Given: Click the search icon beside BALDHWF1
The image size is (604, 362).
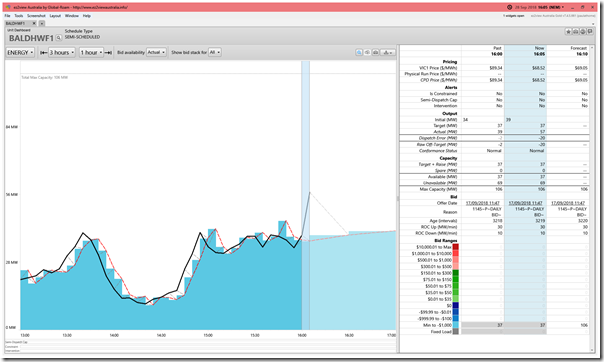Looking at the screenshot, I should 59,38.
